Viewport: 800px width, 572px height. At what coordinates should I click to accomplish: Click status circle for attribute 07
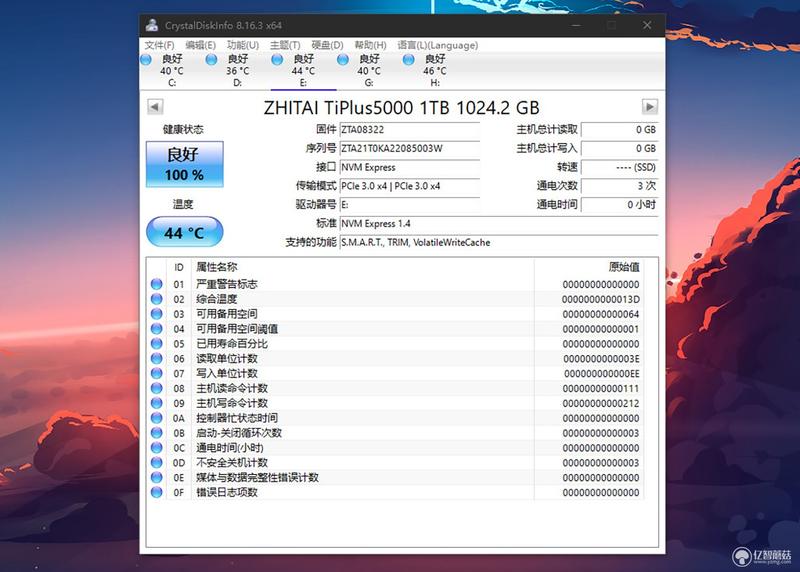157,374
